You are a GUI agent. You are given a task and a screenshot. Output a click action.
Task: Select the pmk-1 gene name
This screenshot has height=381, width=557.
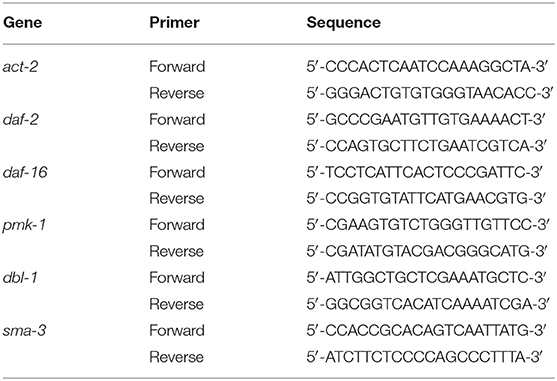(24, 225)
